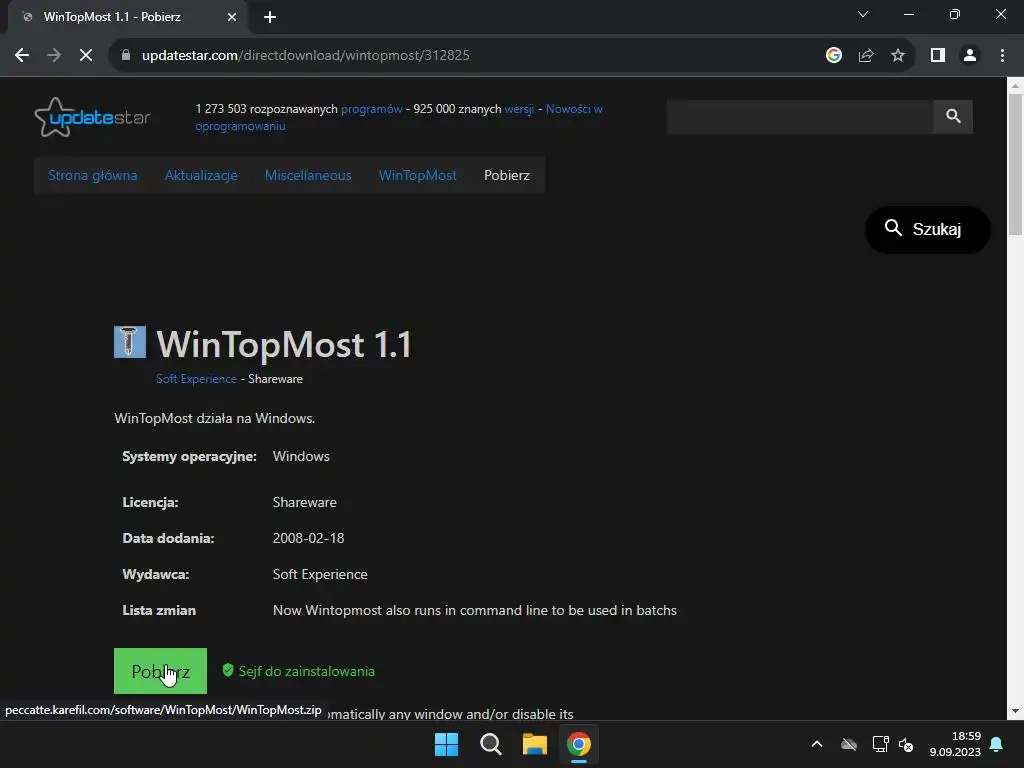Open Chrome's three-dot menu
The width and height of the screenshot is (1024, 768).
[x=1002, y=56]
